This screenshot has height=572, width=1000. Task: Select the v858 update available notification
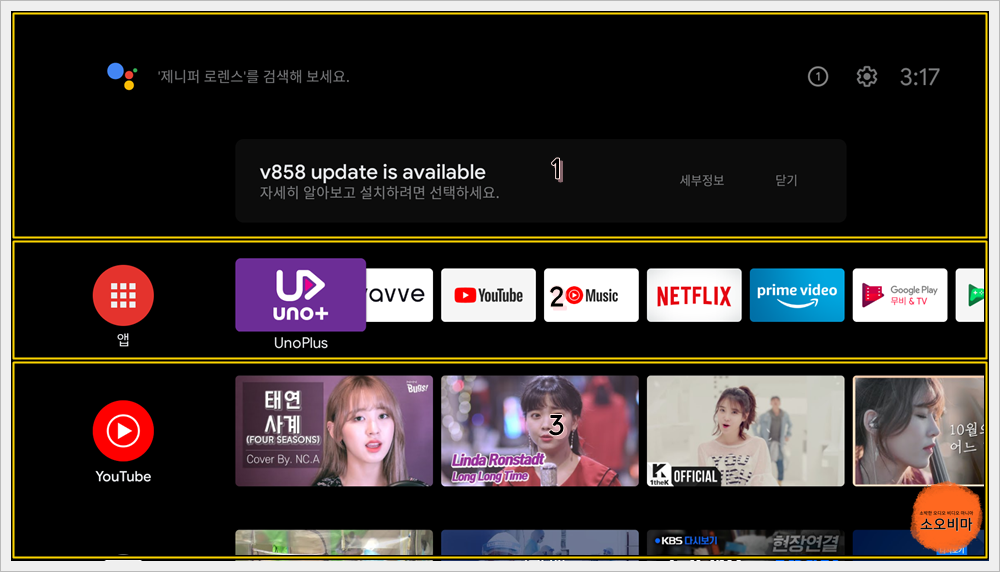[x=540, y=180]
